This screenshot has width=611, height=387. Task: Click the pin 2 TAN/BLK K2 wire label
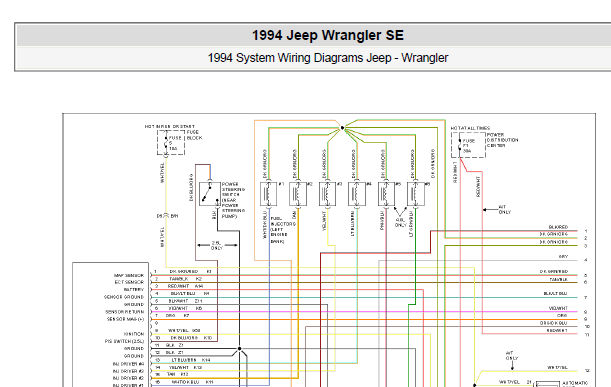pyautogui.click(x=185, y=279)
